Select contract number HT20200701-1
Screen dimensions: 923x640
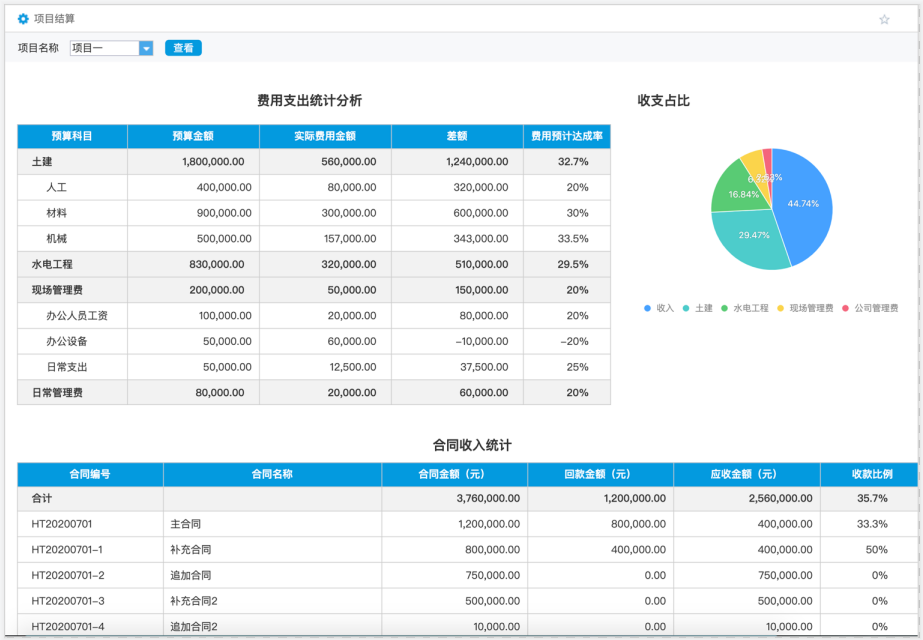[67, 549]
